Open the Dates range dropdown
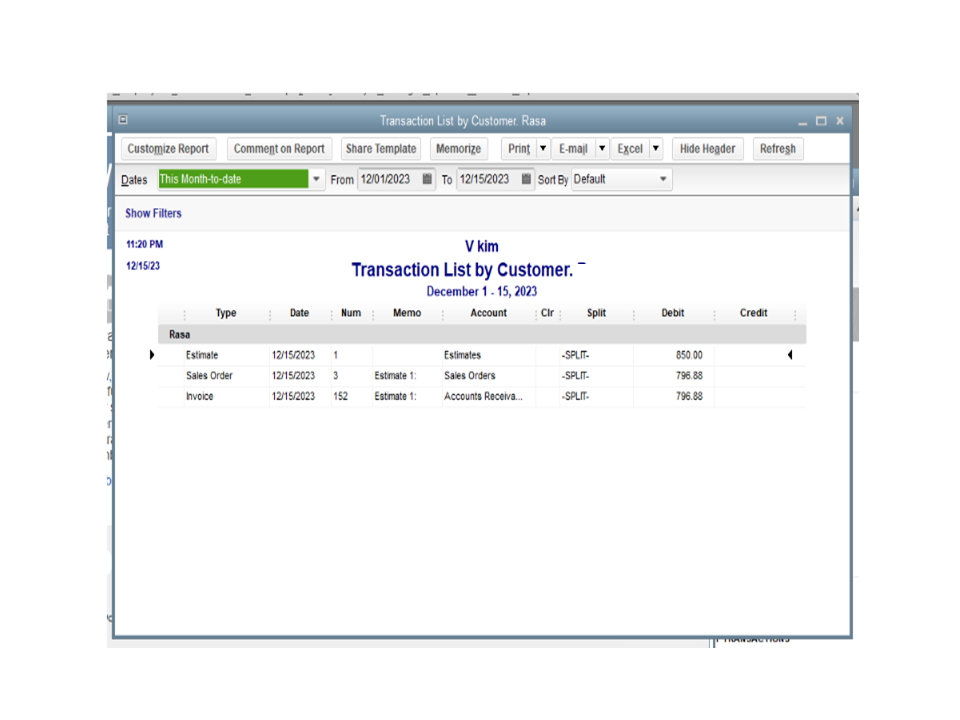Viewport: 960px width, 720px height. click(317, 179)
